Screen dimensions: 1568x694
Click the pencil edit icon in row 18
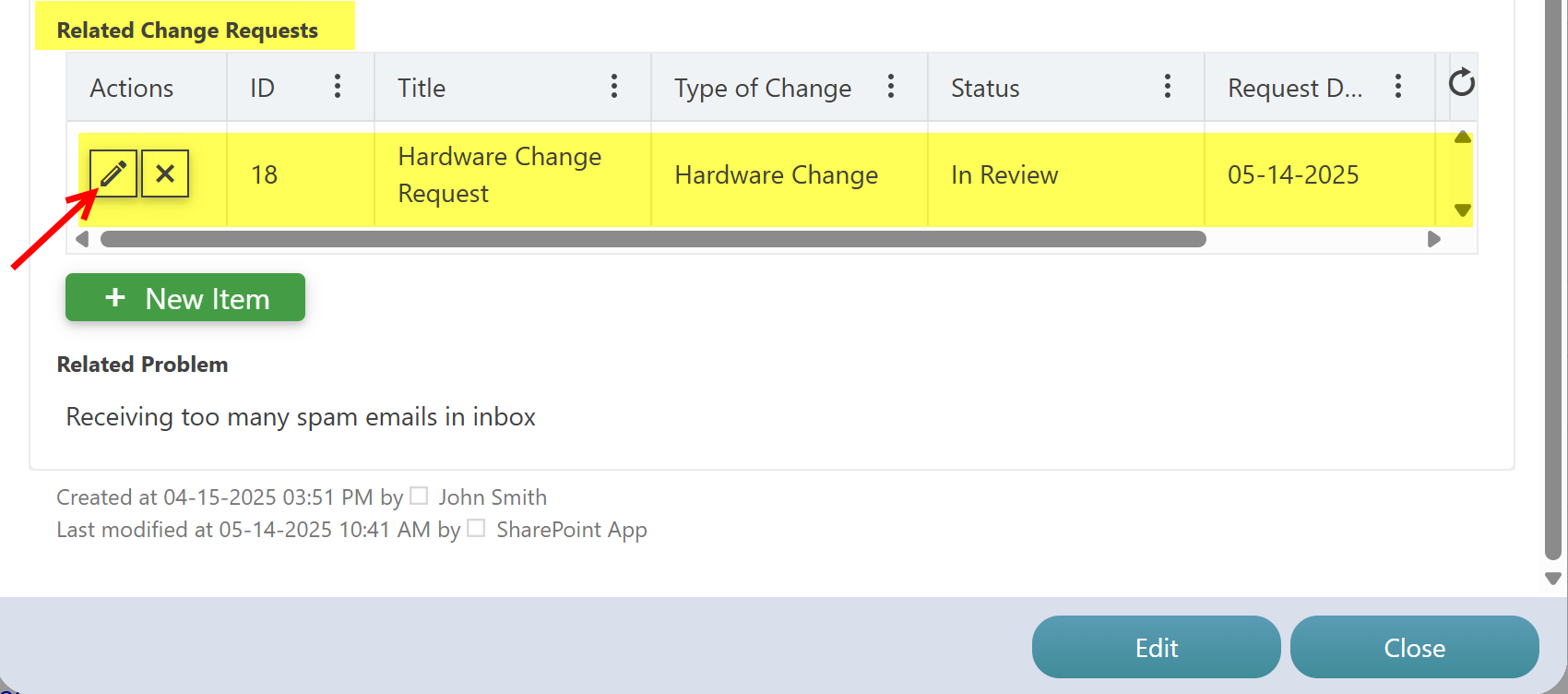pyautogui.click(x=113, y=173)
